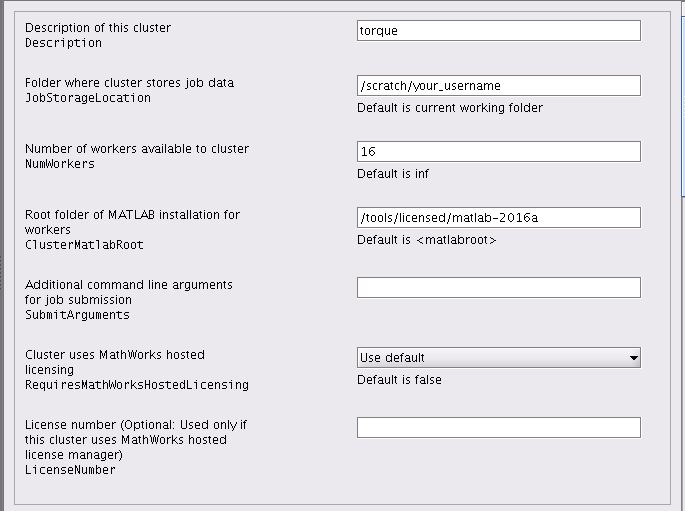Click "Number of workers available to cluster" label
The image size is (685, 511).
[x=137, y=149]
